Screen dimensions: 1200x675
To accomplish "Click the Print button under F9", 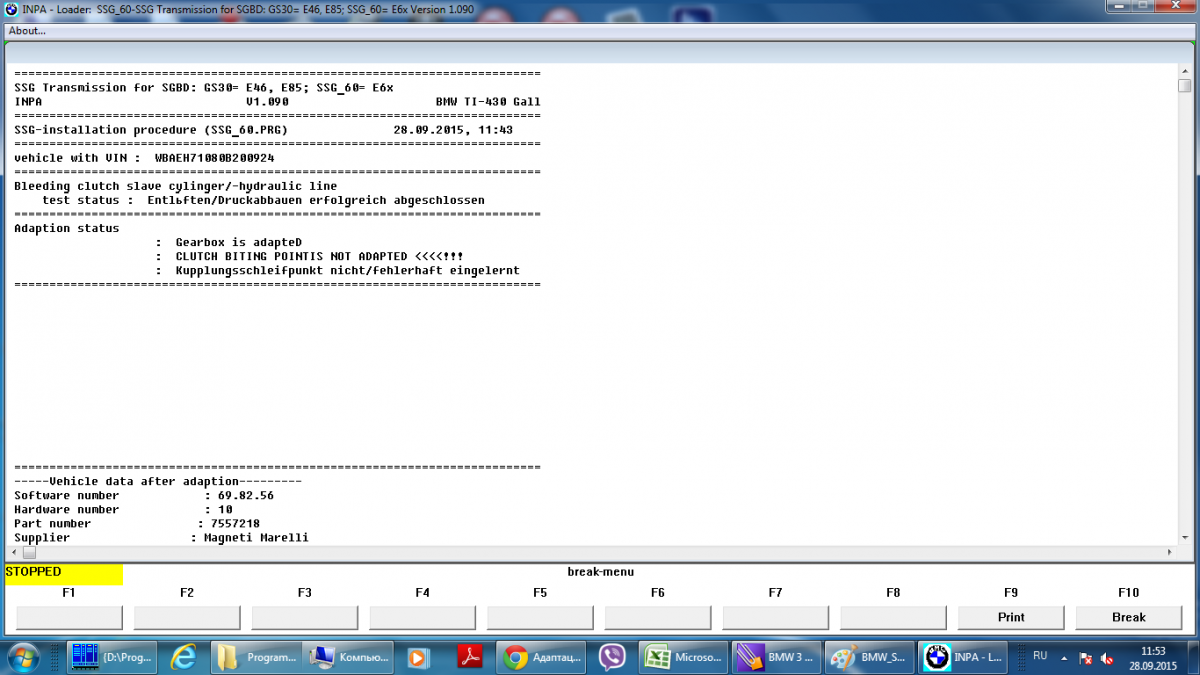I will tap(1011, 617).
